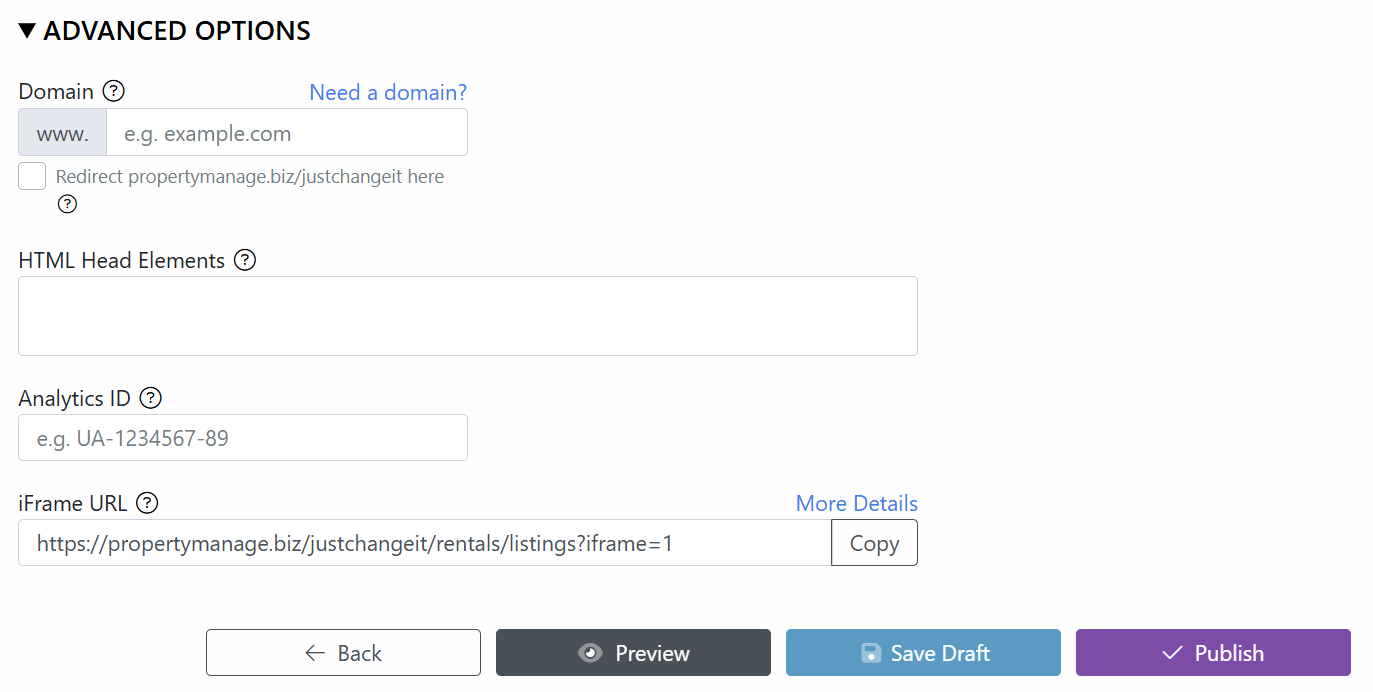Copy the iFrame URL
The width and height of the screenshot is (1373, 692).
point(874,543)
